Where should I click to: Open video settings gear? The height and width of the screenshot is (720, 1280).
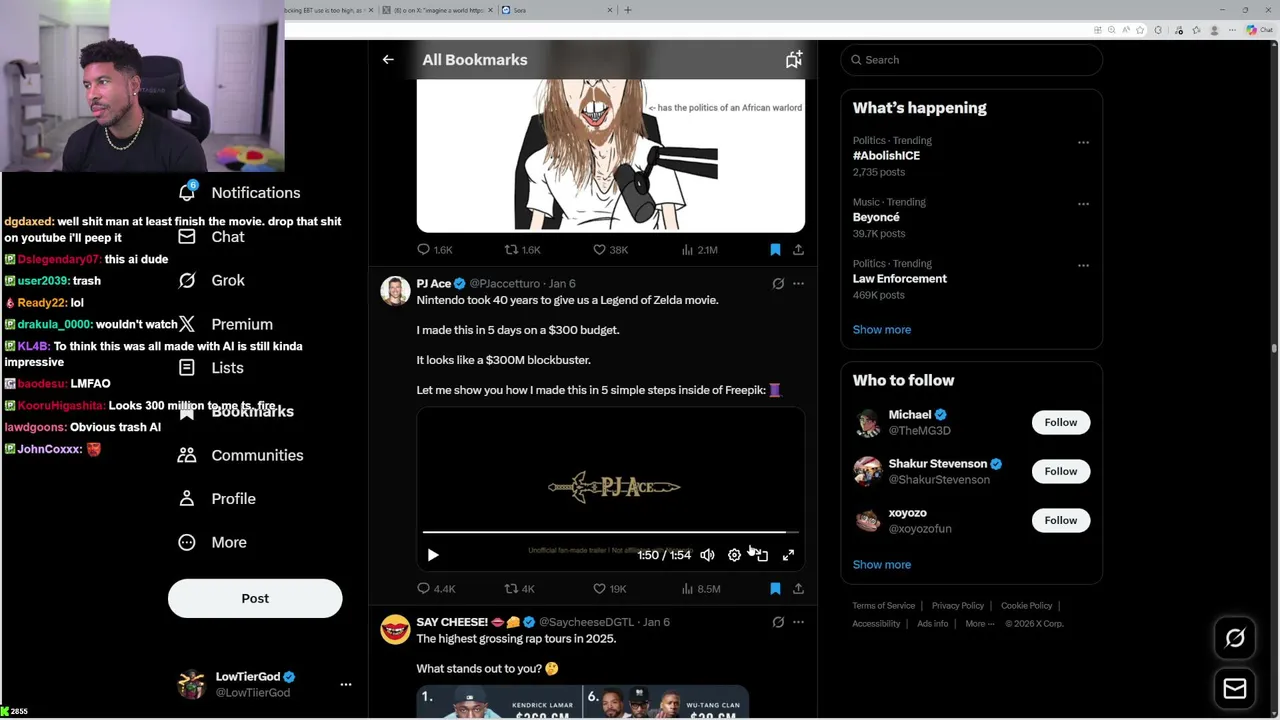click(734, 555)
